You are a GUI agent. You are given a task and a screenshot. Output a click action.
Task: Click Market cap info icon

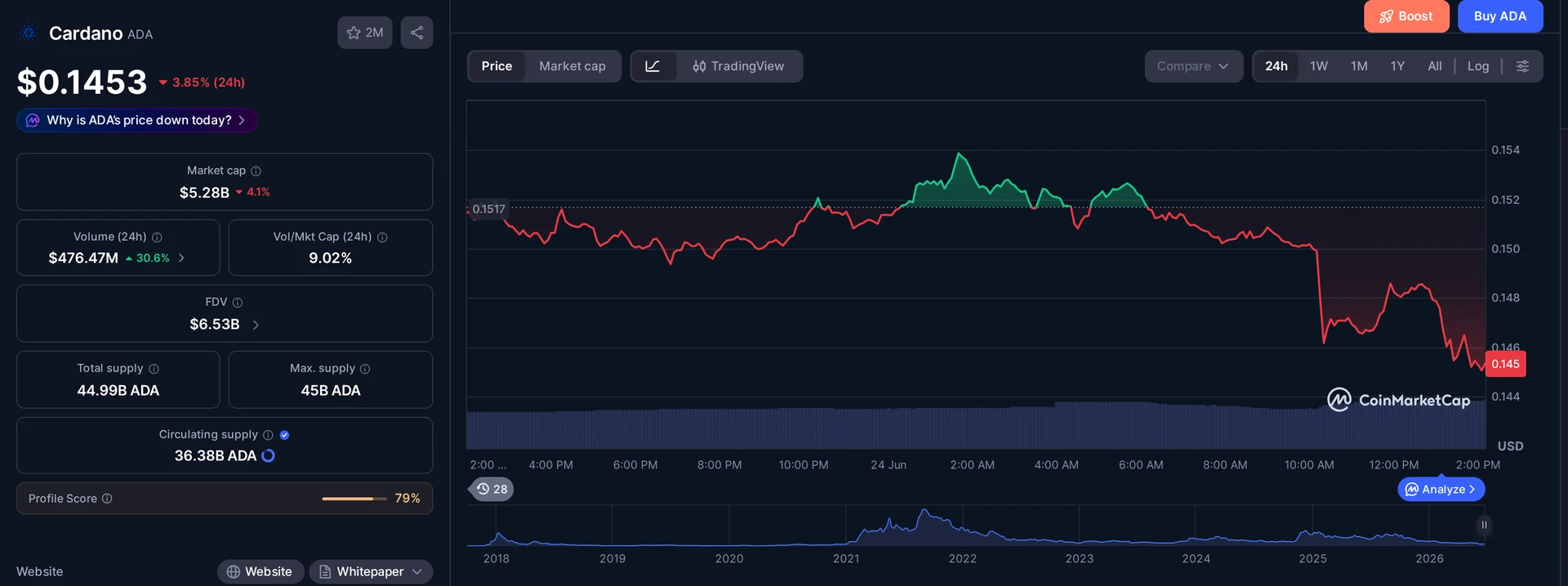(256, 171)
